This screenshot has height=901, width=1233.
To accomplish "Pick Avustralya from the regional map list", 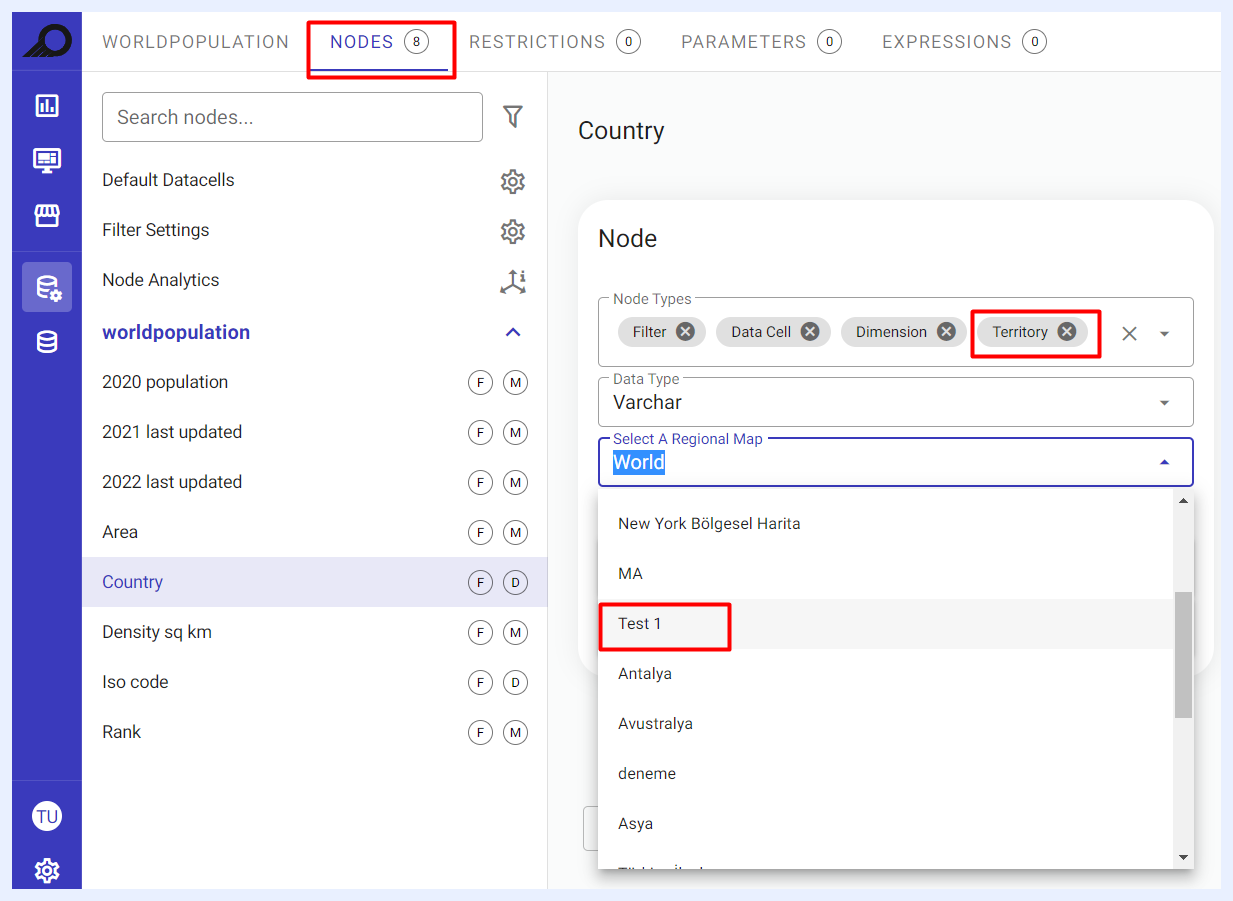I will pos(885,724).
